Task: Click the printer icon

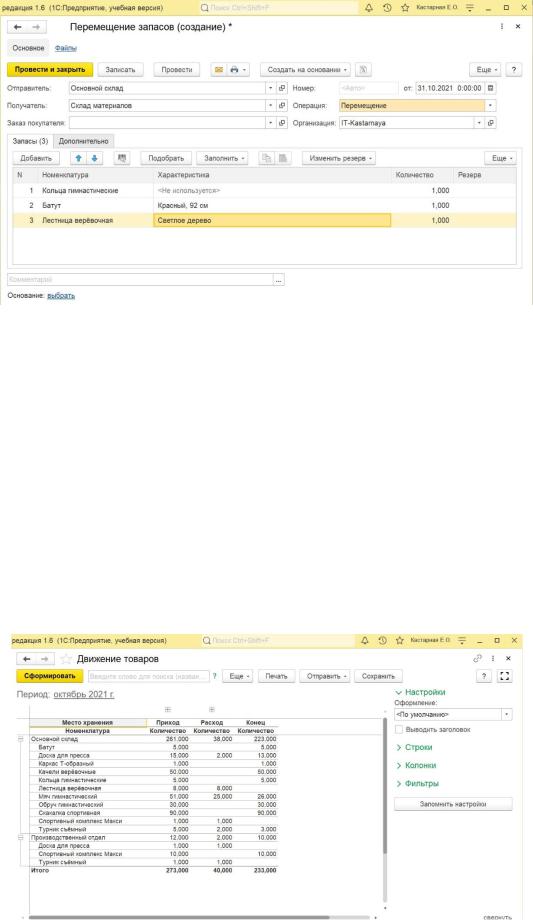Action: [234, 69]
